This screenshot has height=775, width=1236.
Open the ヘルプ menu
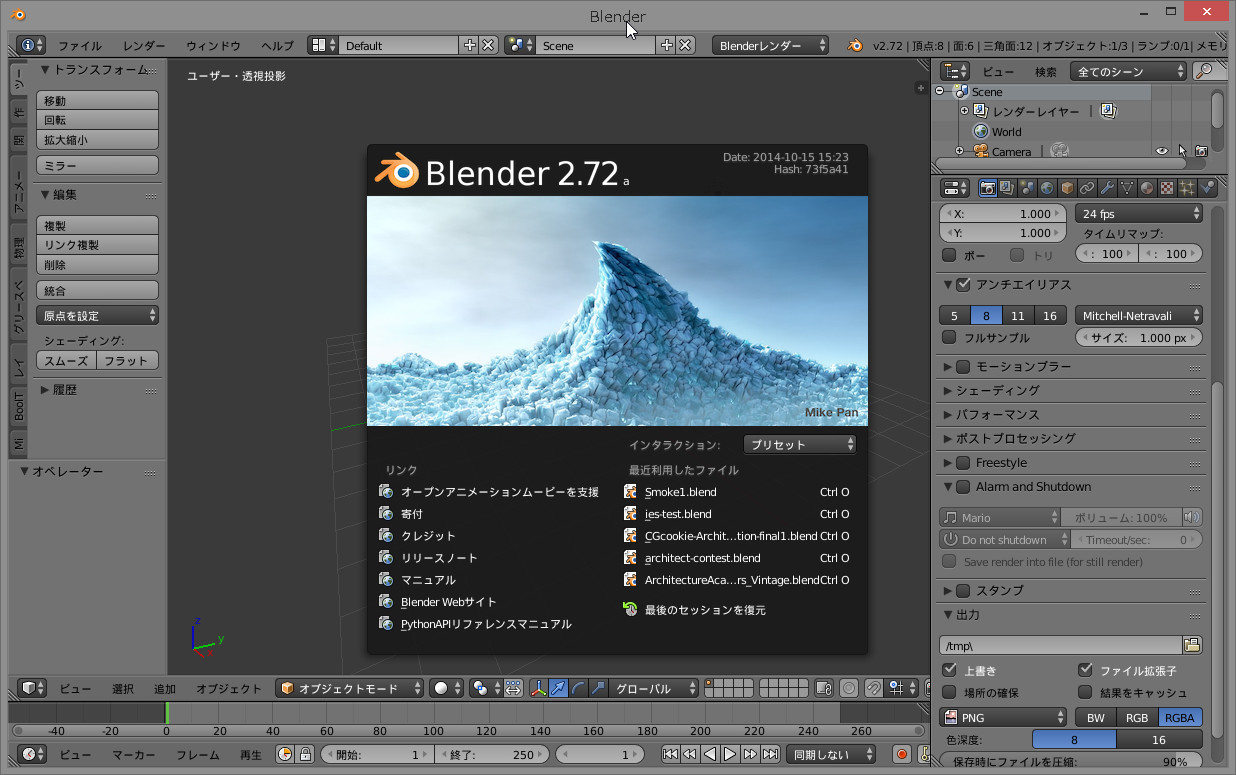[x=277, y=46]
